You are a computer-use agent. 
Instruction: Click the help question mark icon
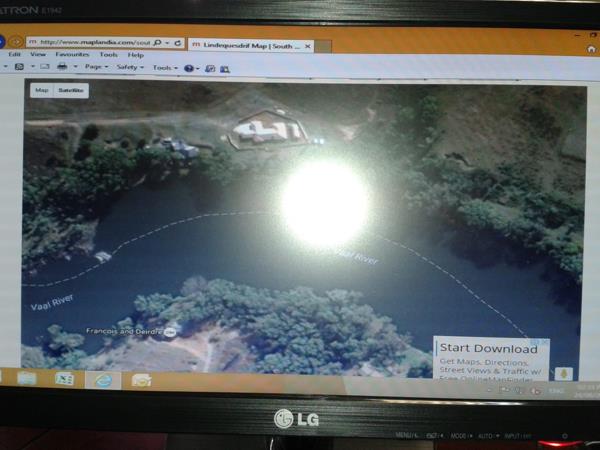click(x=188, y=68)
